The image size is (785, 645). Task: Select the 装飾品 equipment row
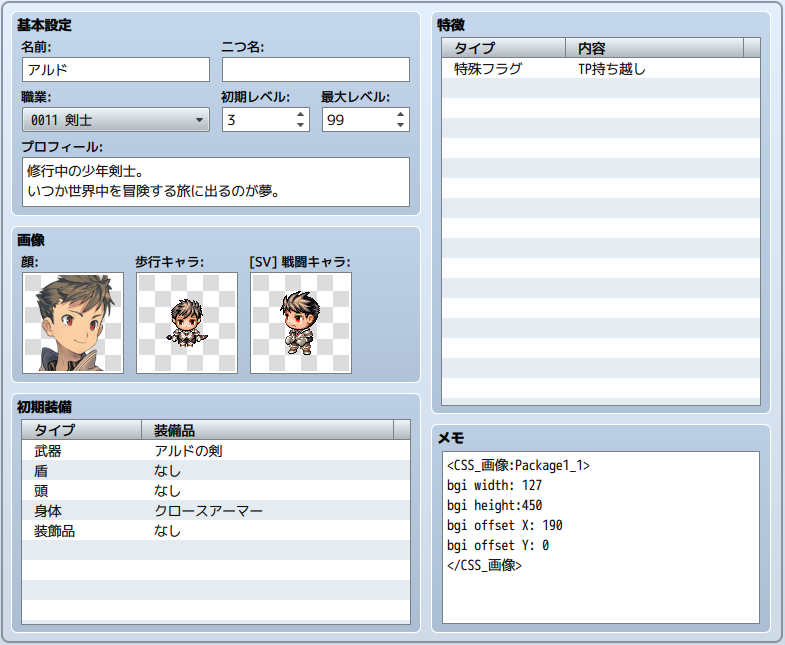tap(216, 531)
